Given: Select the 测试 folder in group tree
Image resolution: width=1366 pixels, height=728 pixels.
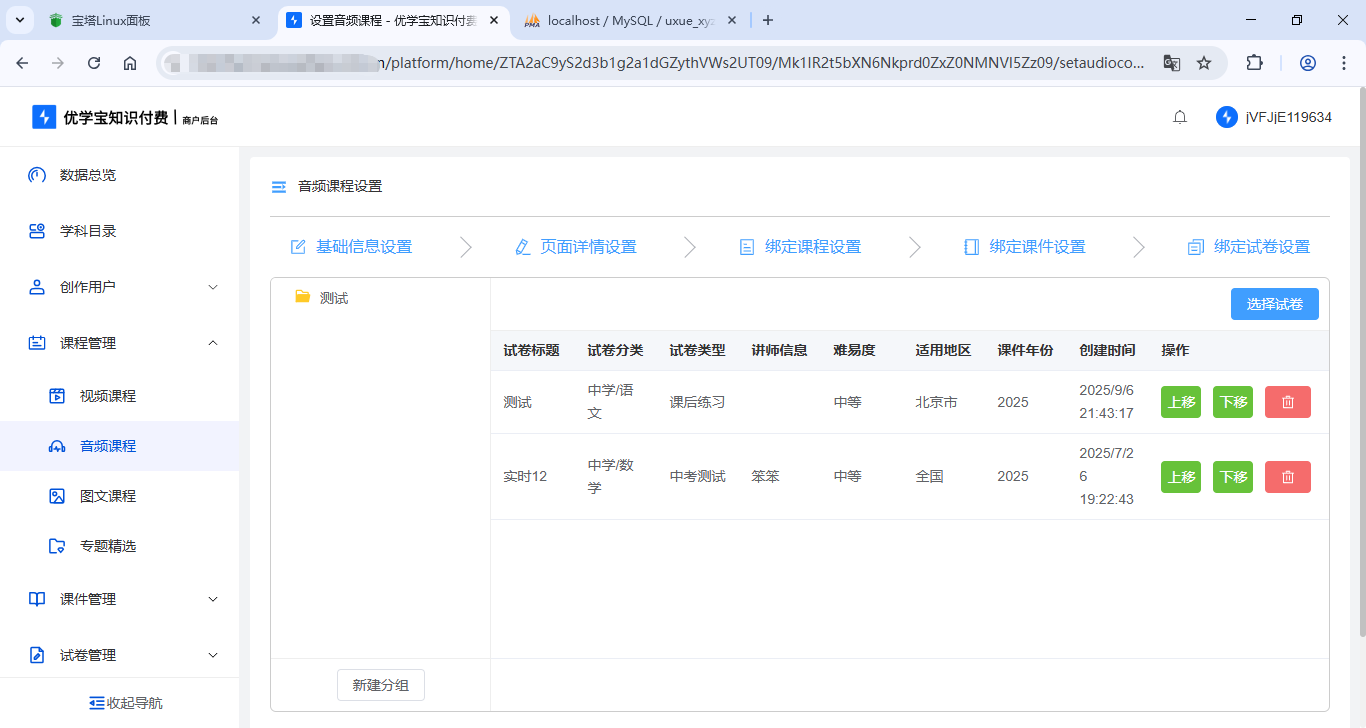Looking at the screenshot, I should (333, 298).
